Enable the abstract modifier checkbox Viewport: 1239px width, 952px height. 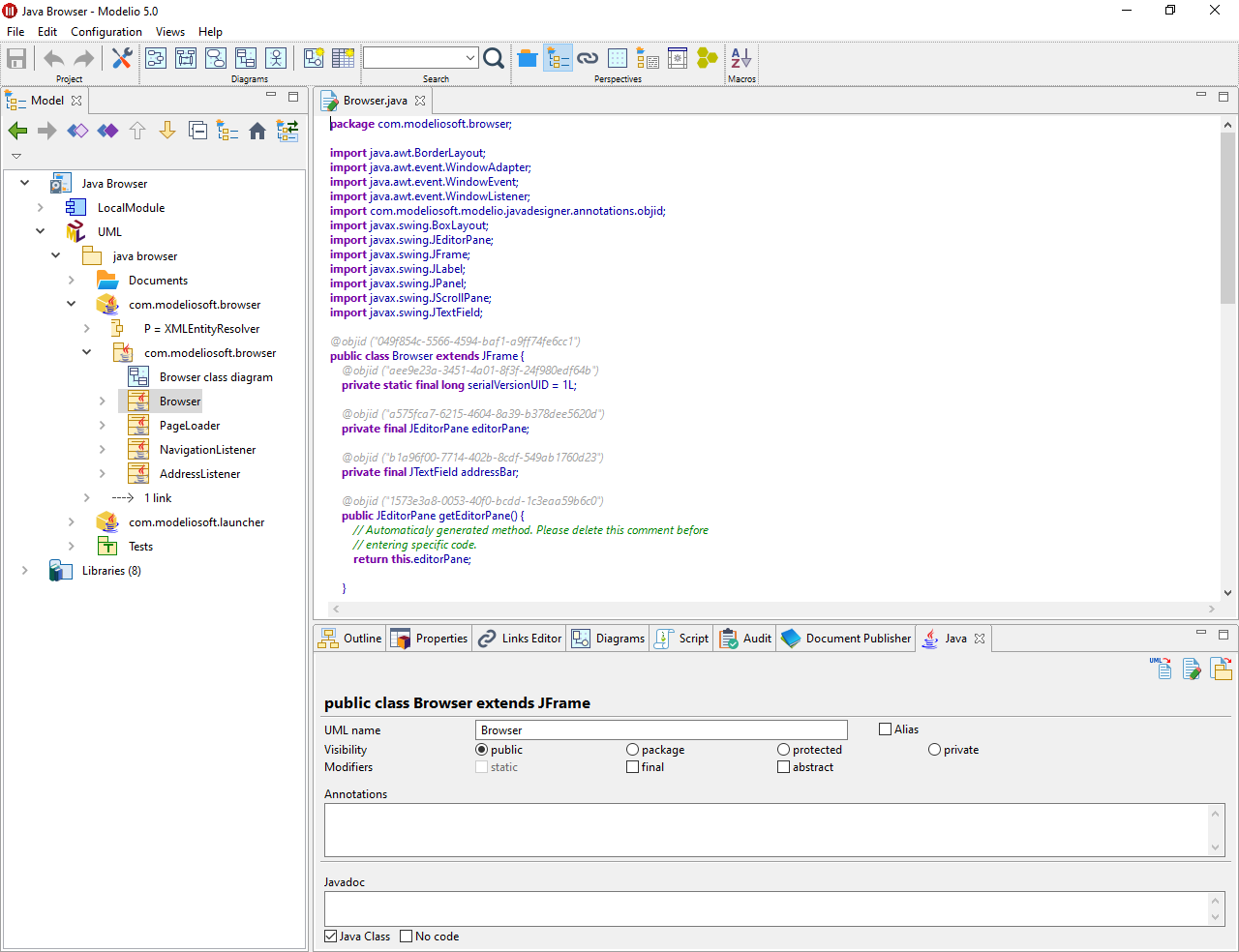click(x=783, y=767)
